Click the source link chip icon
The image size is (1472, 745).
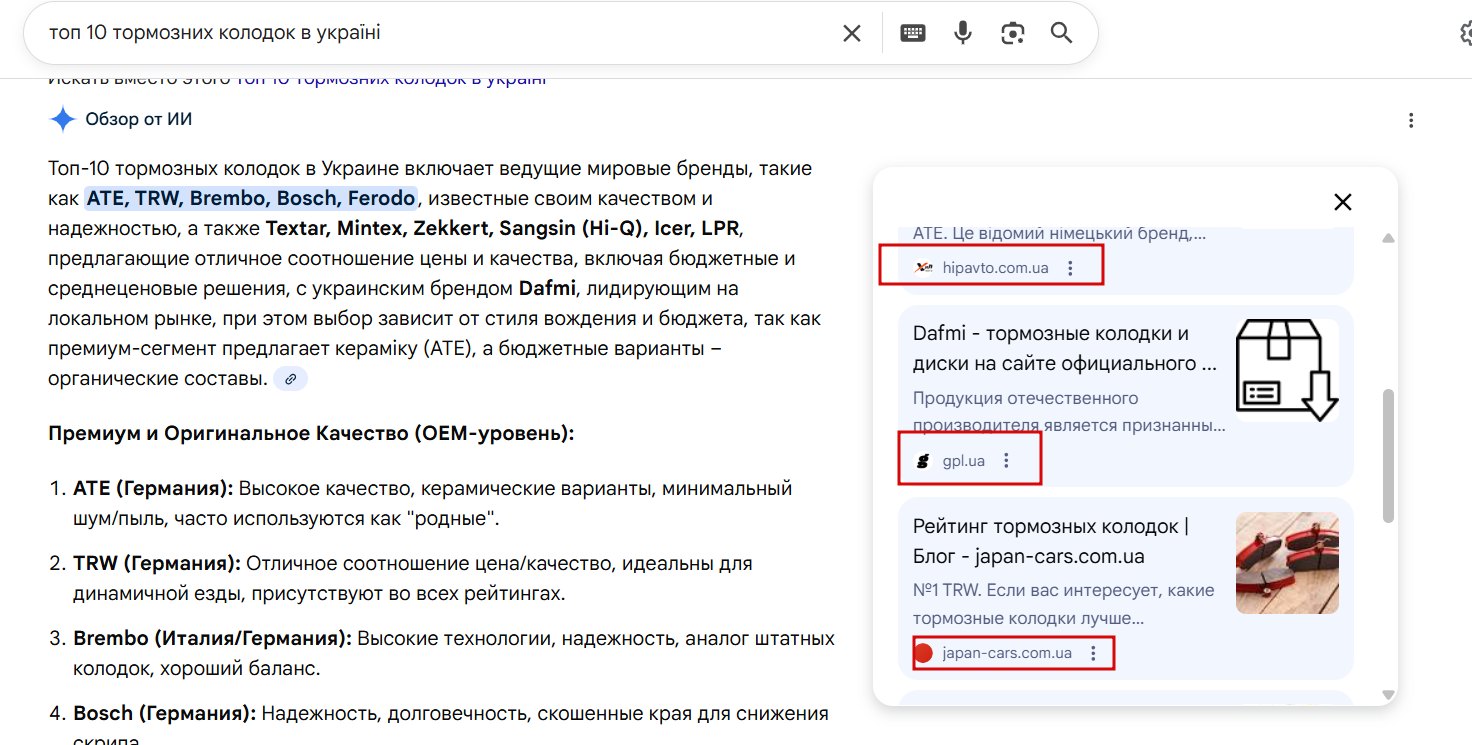tap(290, 379)
